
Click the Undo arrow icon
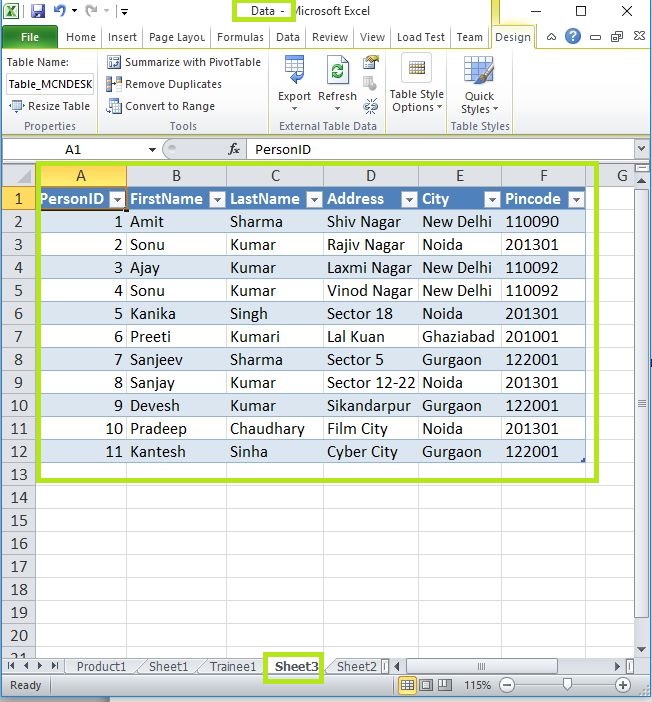pyautogui.click(x=59, y=11)
